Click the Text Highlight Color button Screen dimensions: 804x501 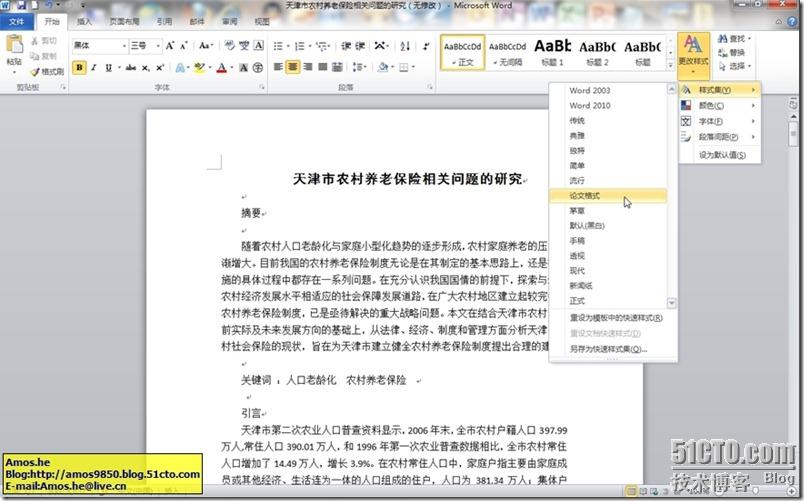pos(199,68)
